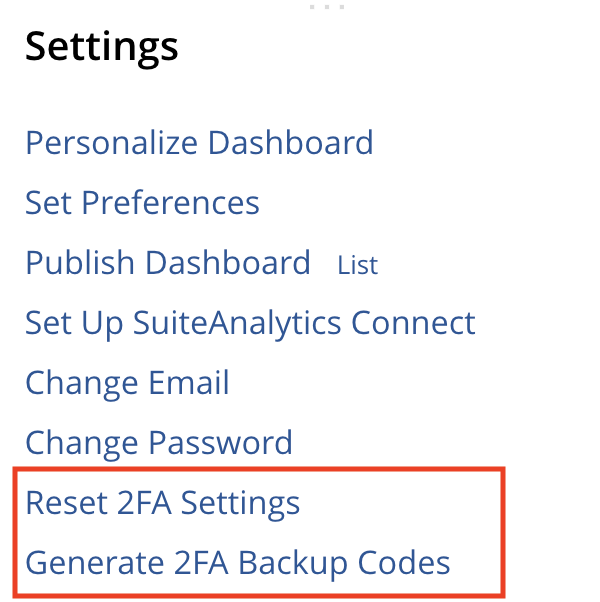Open the Personalize Dashboard link
600x602 pixels.
click(199, 143)
